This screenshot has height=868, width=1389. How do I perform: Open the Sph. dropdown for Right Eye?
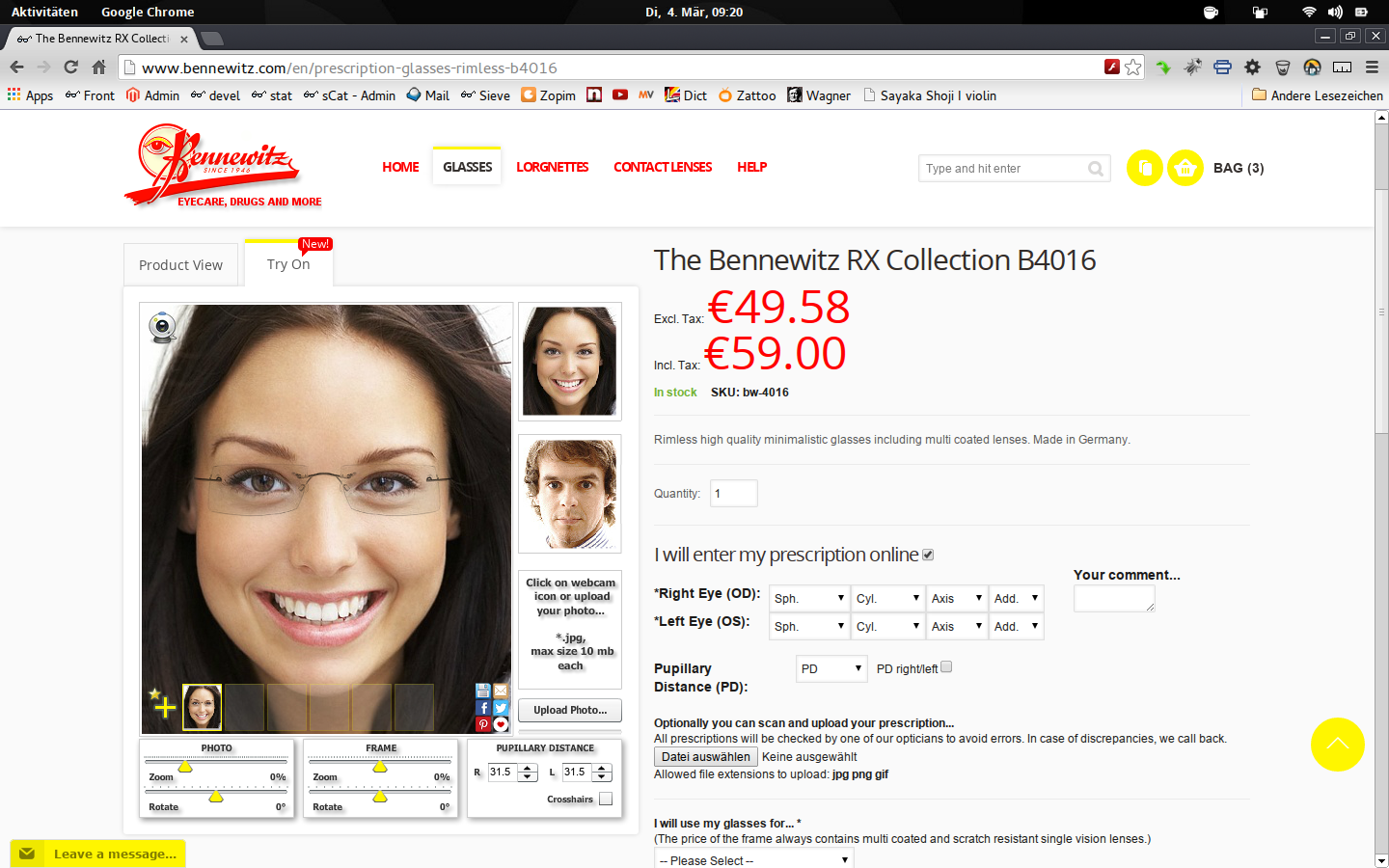809,598
